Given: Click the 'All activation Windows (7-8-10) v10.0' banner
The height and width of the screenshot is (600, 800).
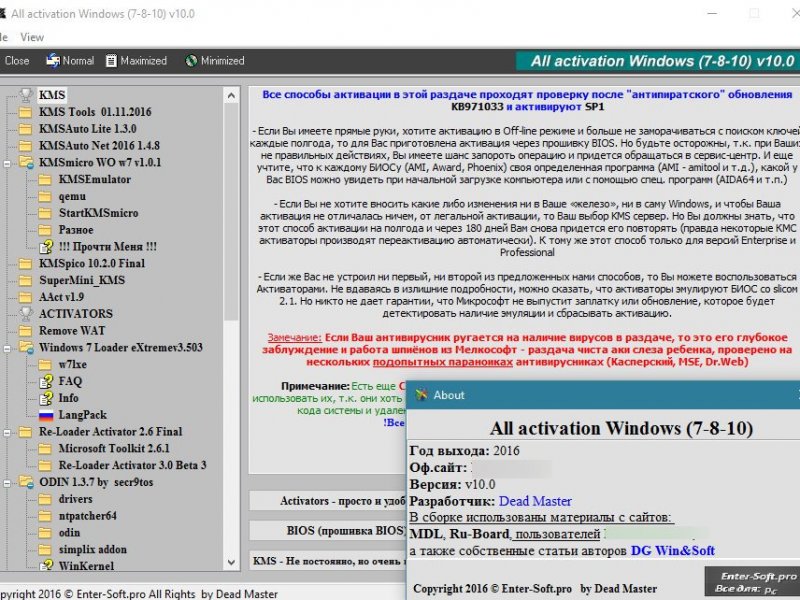Looking at the screenshot, I should tap(658, 61).
